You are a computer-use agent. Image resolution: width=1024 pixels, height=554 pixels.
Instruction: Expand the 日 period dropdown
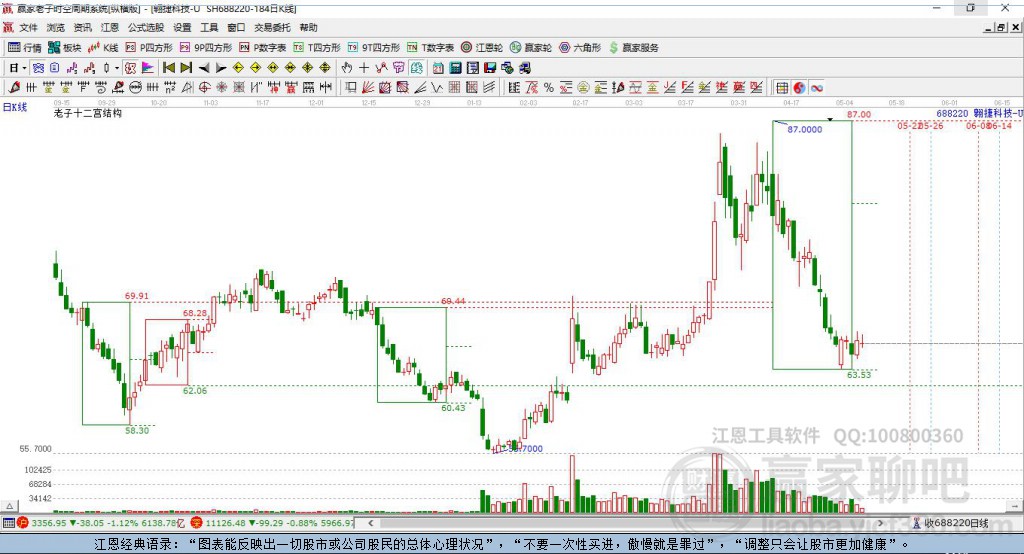point(24,68)
